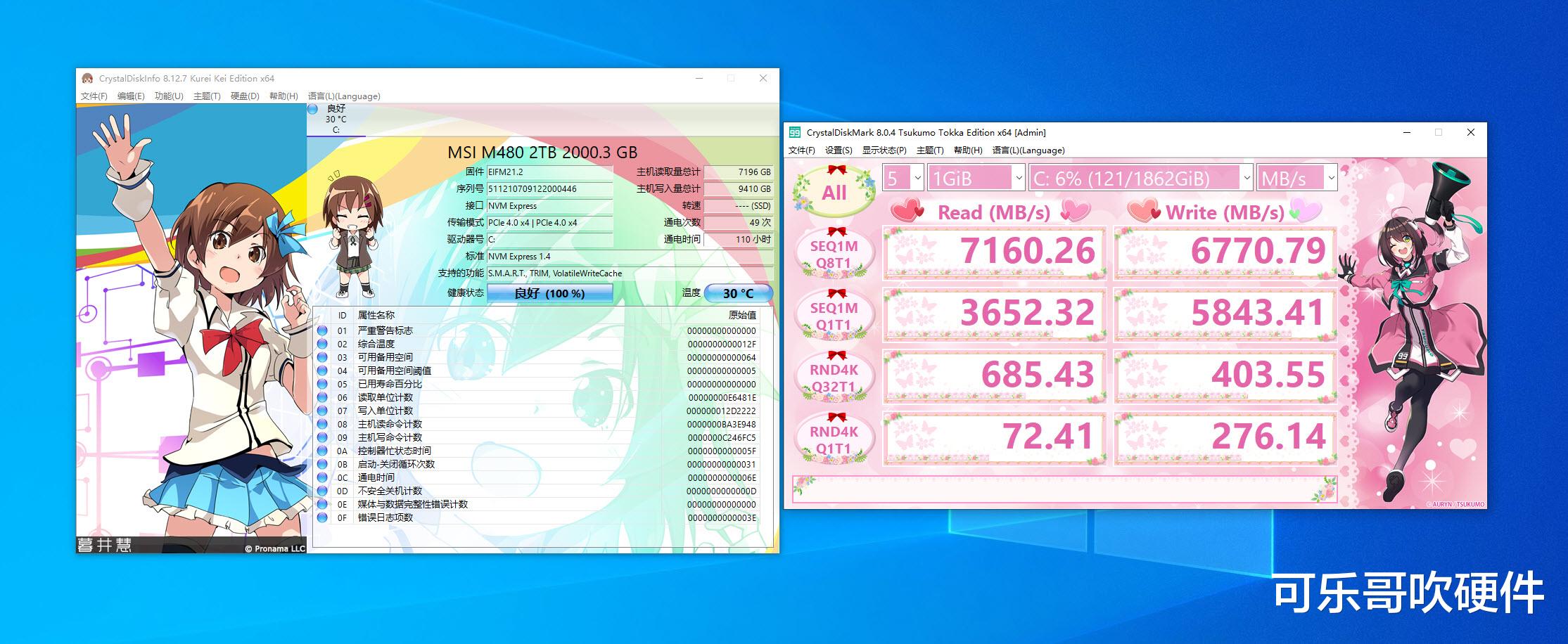Viewport: 1568px width, 644px height.
Task: Open 帮助(H) menu in CrystalDiskInfo
Action: coord(283,96)
